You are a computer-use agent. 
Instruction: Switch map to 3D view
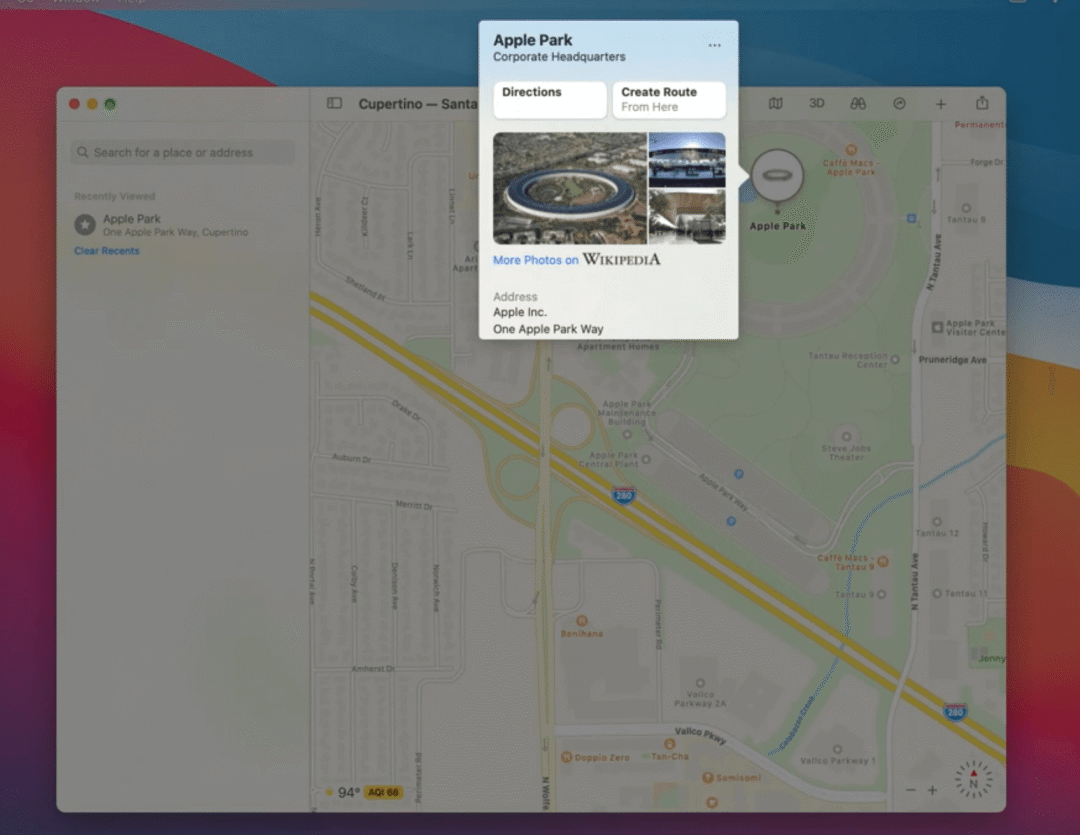tap(816, 103)
